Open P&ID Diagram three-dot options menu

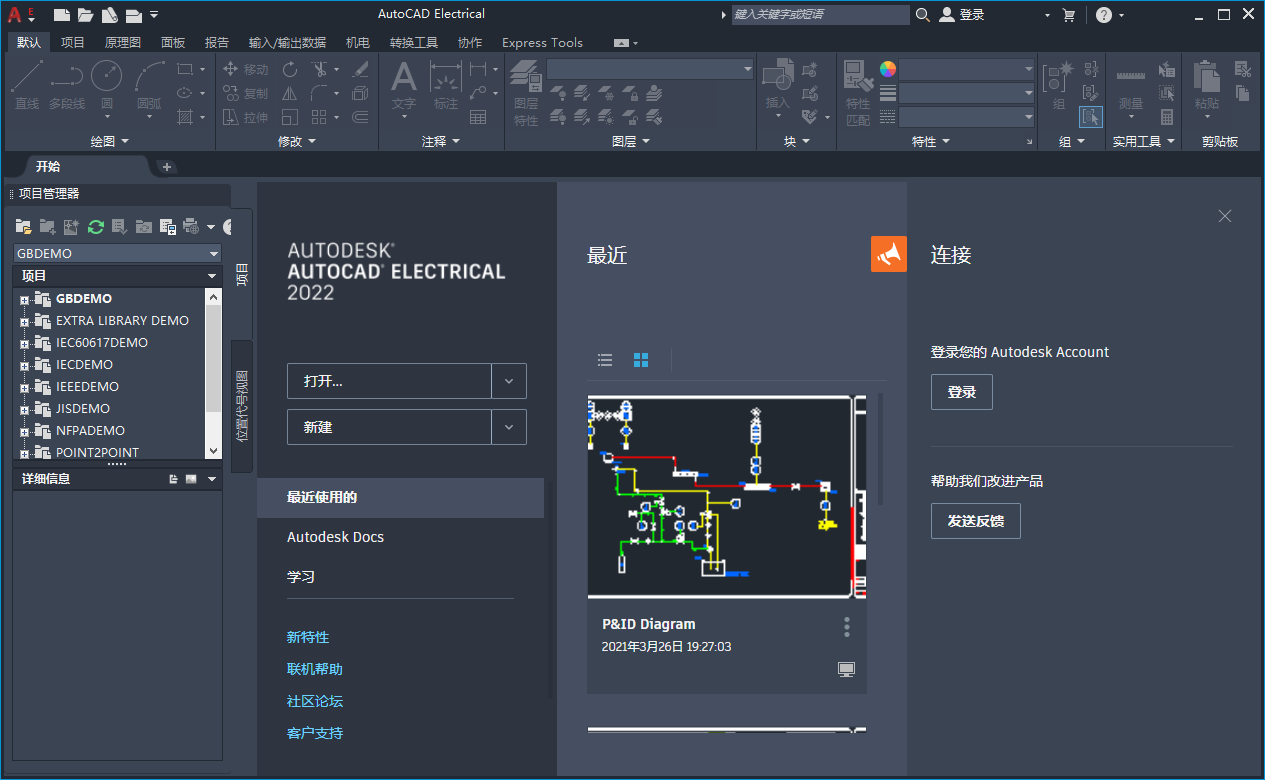pos(847,627)
